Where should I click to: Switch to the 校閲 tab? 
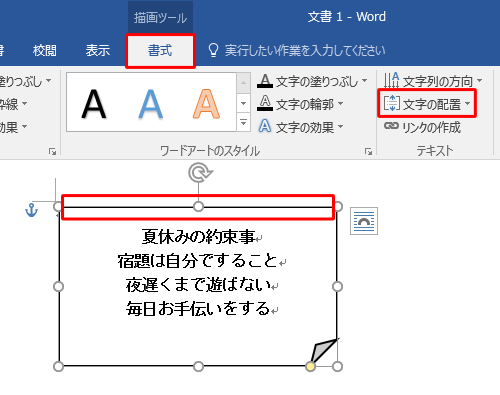point(45,51)
